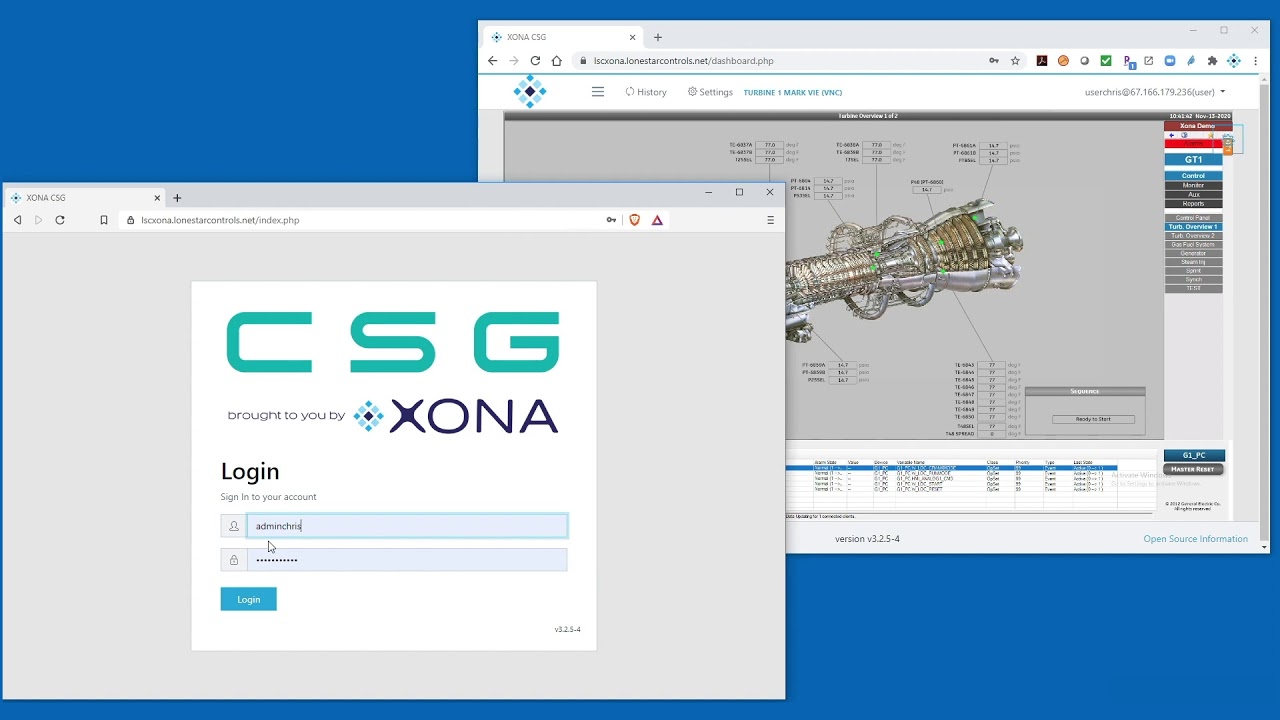Click the blue Login button

tap(248, 599)
